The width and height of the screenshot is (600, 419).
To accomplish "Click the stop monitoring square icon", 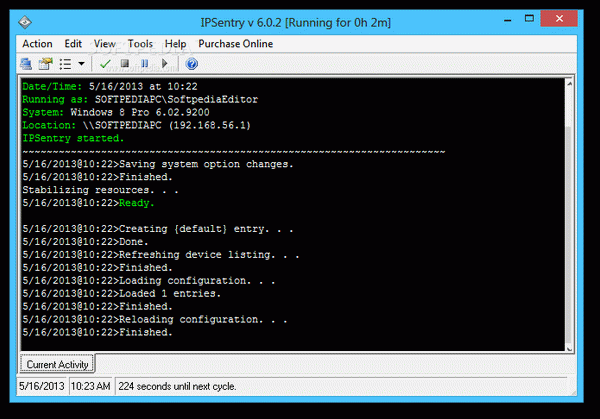I will (124, 64).
